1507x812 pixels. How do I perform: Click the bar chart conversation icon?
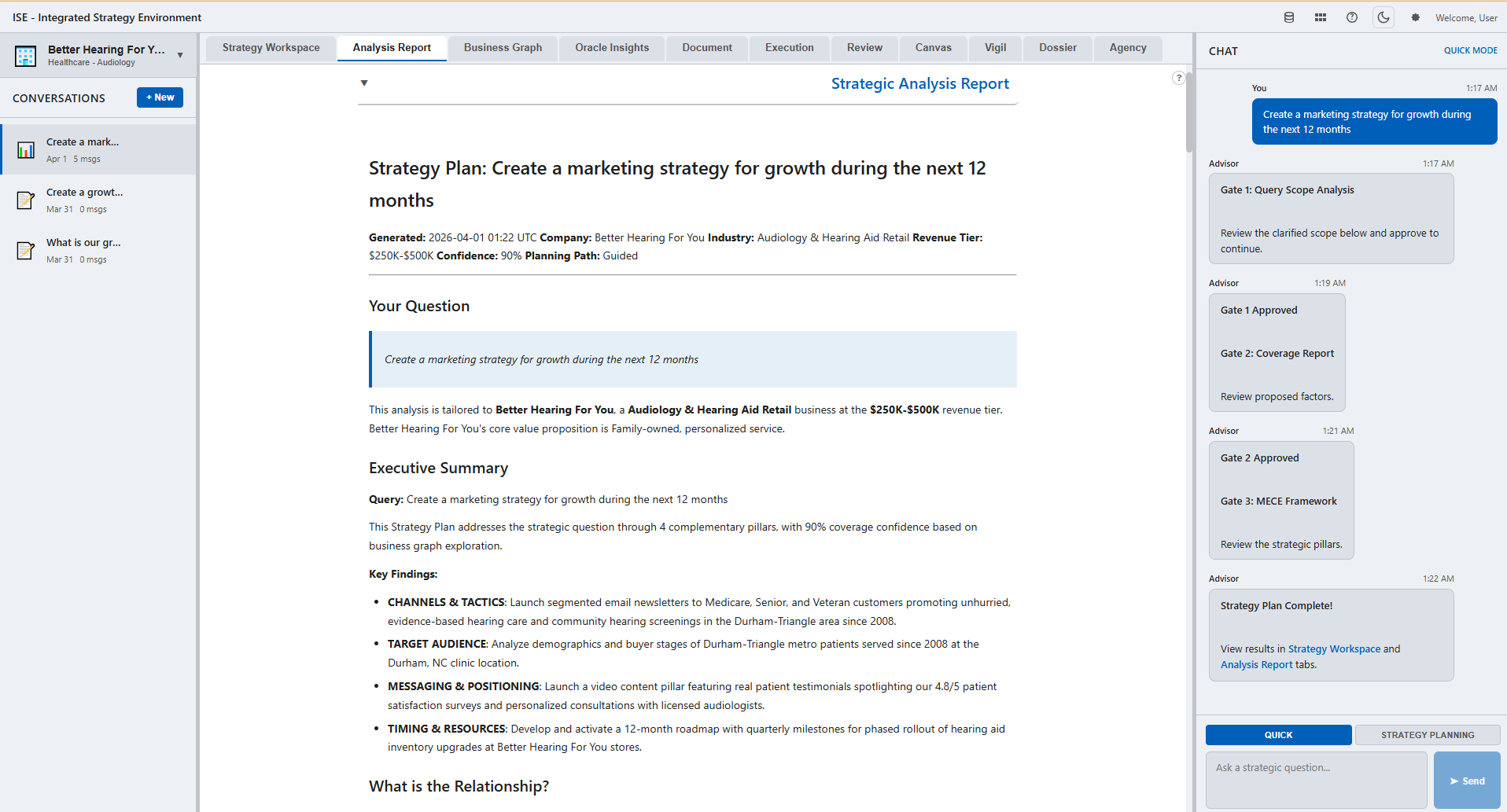(x=26, y=150)
